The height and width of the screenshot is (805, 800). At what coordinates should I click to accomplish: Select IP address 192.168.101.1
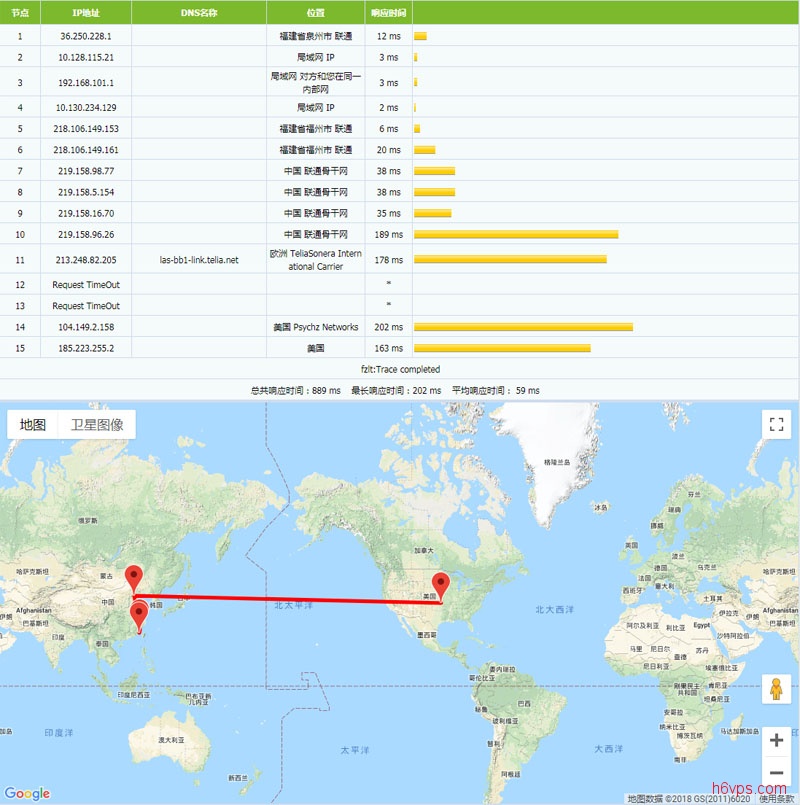pos(86,82)
